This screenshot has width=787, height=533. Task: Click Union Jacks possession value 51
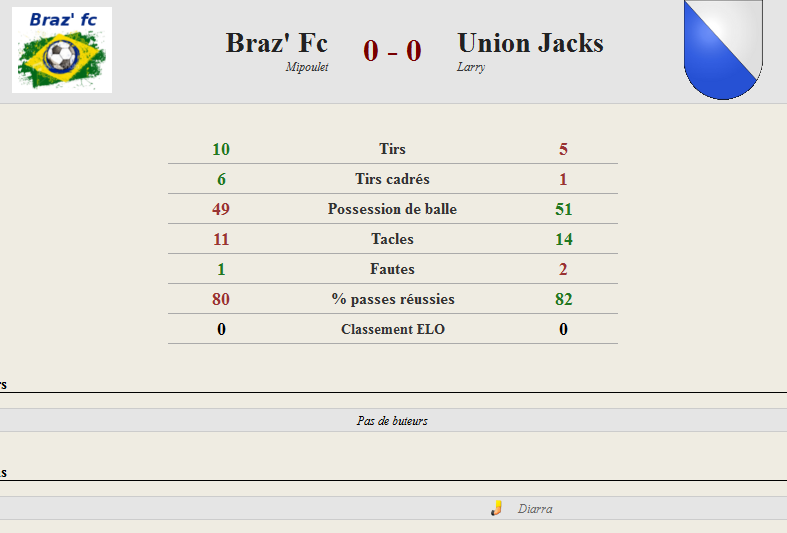pyautogui.click(x=564, y=209)
